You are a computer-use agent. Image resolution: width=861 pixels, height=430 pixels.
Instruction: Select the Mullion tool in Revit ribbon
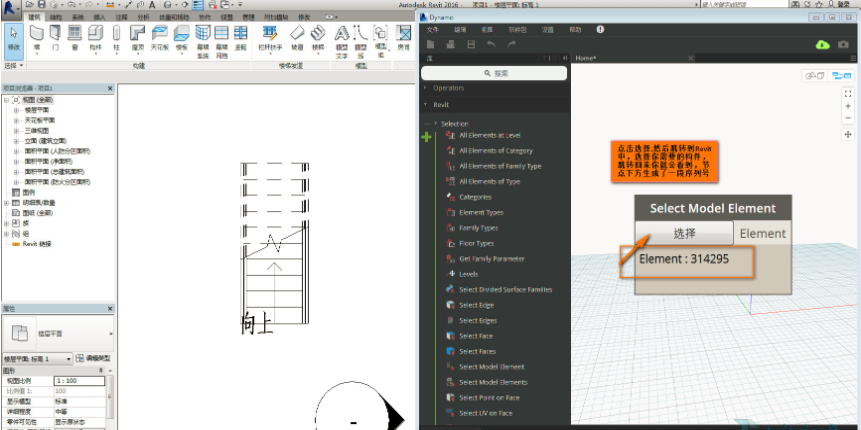pyautogui.click(x=241, y=39)
